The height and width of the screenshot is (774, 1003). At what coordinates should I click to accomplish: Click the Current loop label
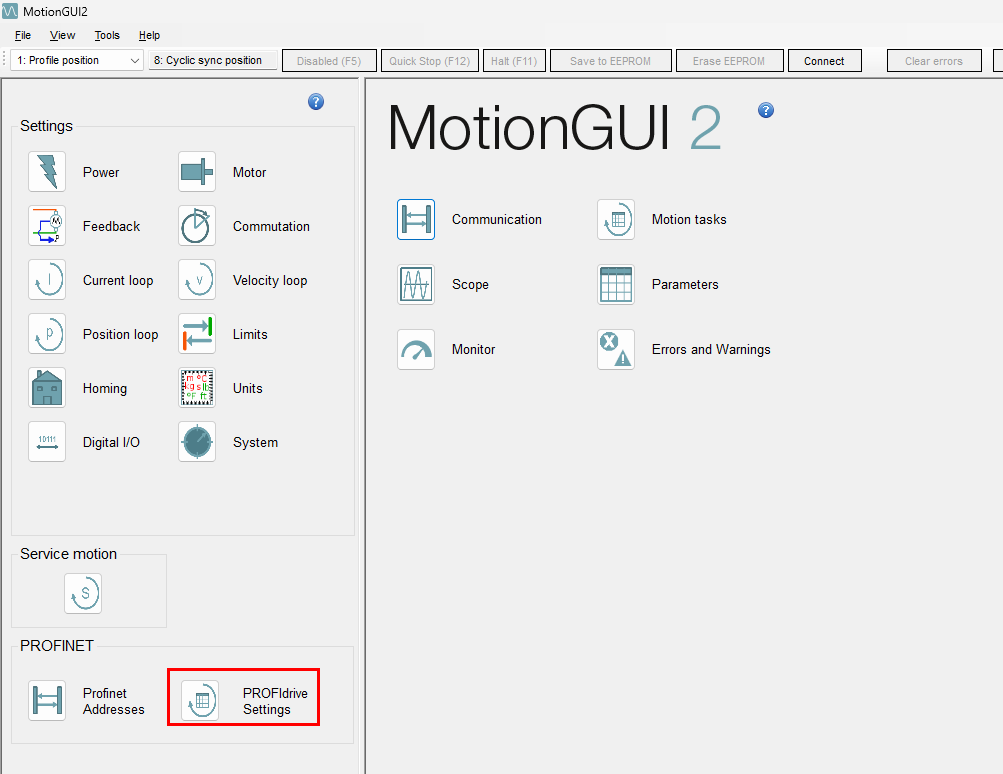[118, 280]
